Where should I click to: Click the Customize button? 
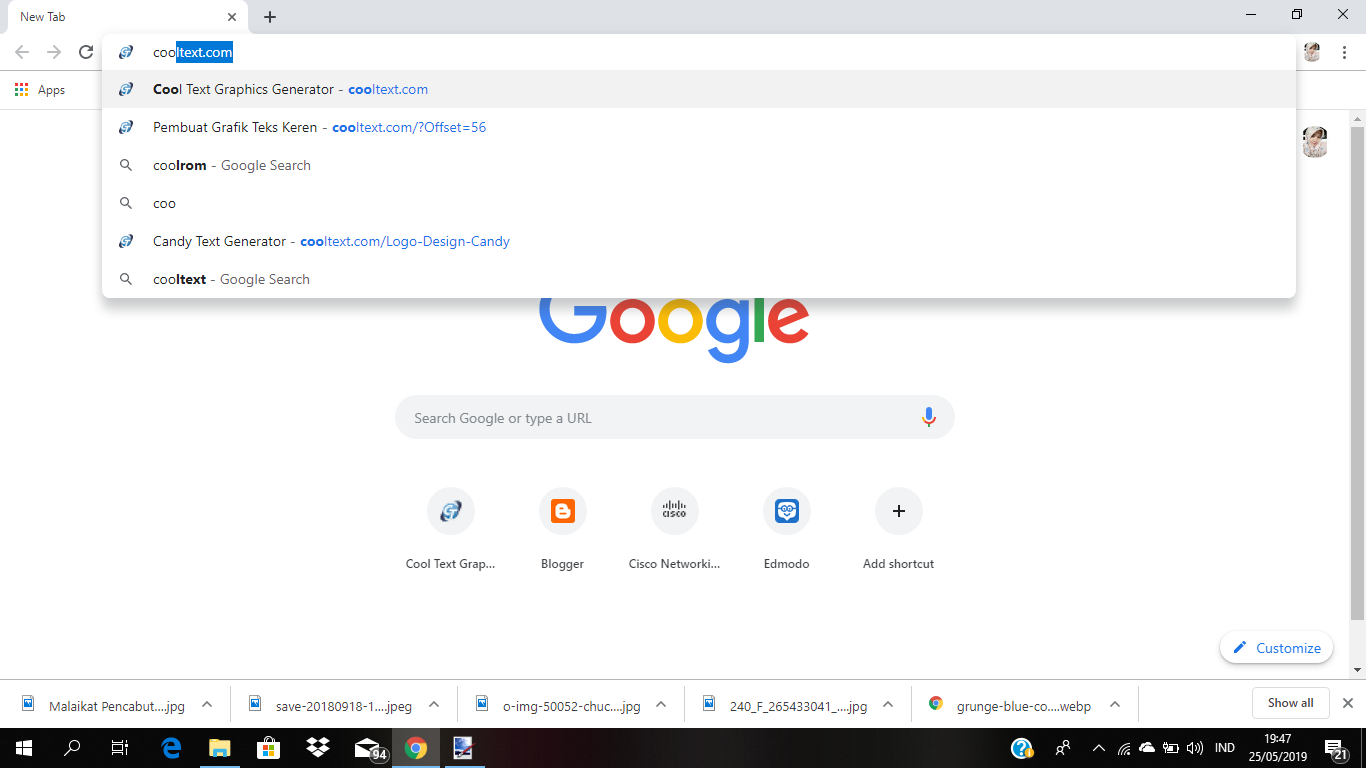[x=1277, y=648]
